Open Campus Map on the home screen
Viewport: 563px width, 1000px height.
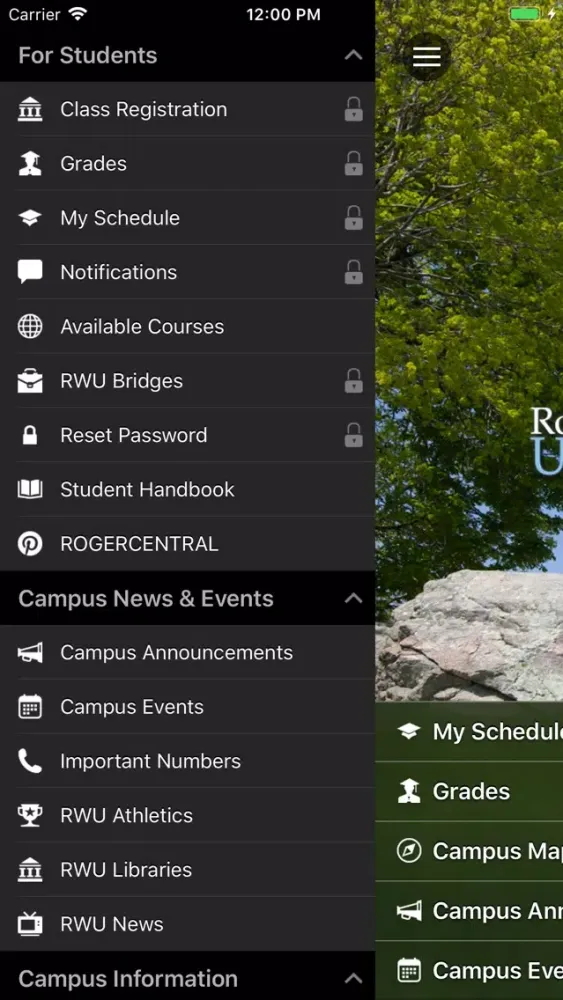[469, 851]
